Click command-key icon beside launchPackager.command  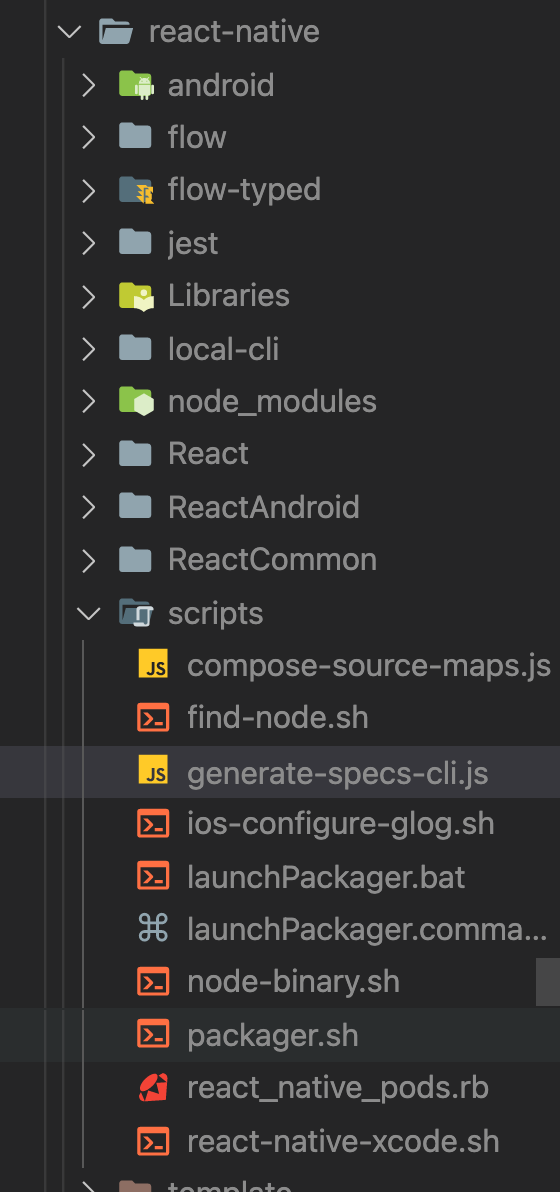(x=153, y=928)
